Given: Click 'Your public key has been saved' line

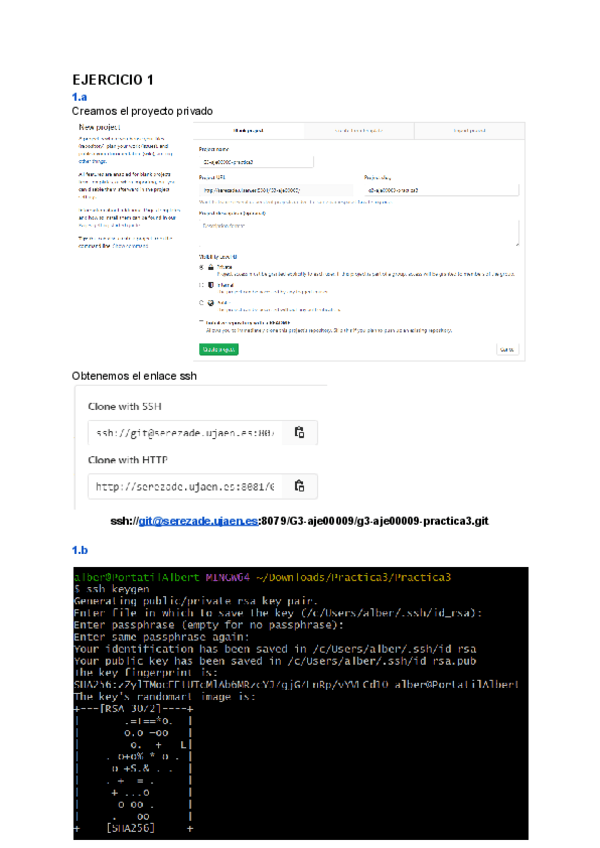Looking at the screenshot, I should pyautogui.click(x=275, y=660).
